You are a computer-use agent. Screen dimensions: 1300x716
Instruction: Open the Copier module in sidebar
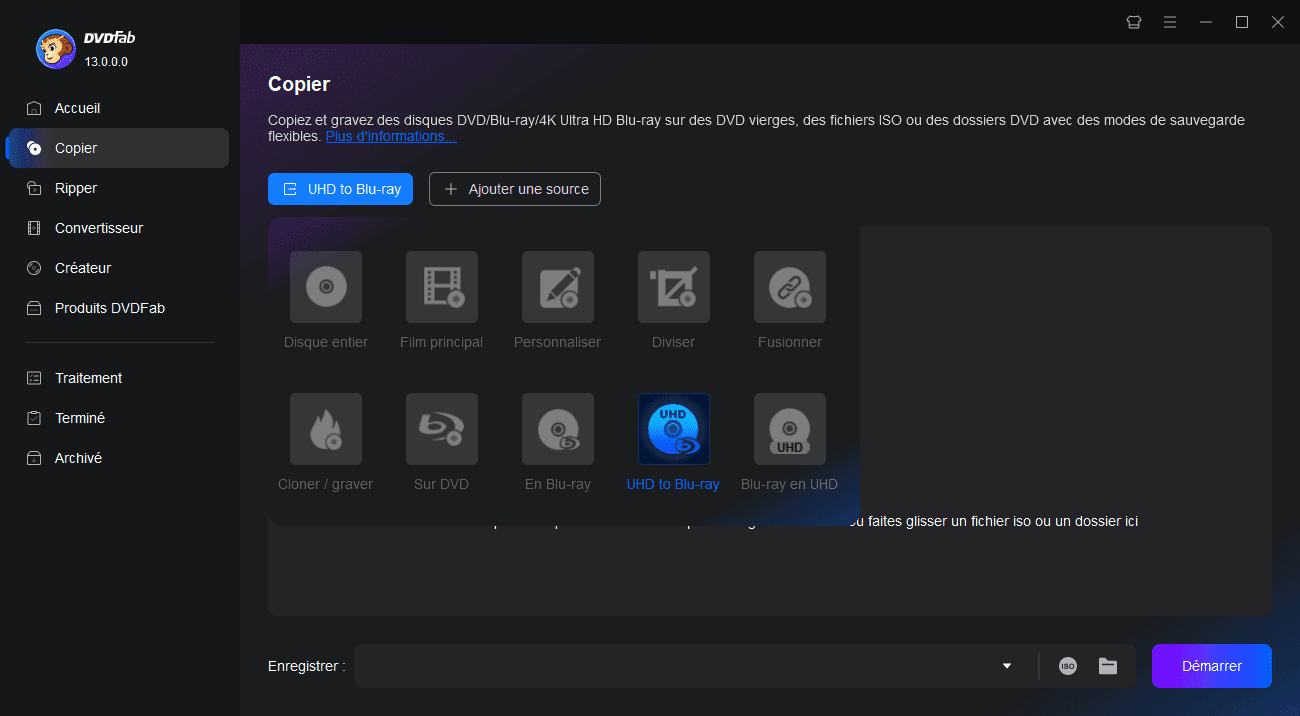(x=118, y=148)
